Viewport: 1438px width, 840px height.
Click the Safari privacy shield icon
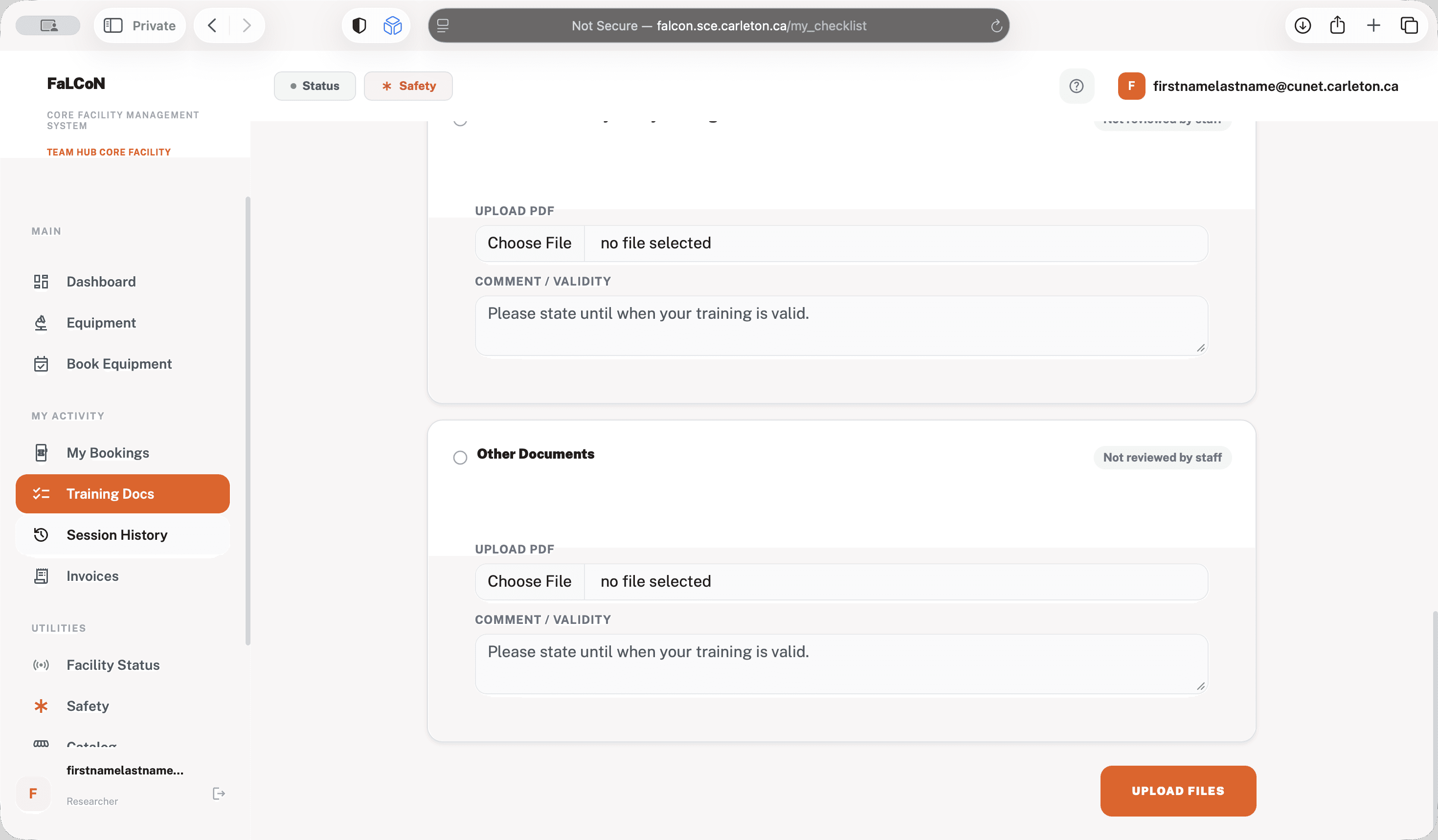(x=359, y=25)
